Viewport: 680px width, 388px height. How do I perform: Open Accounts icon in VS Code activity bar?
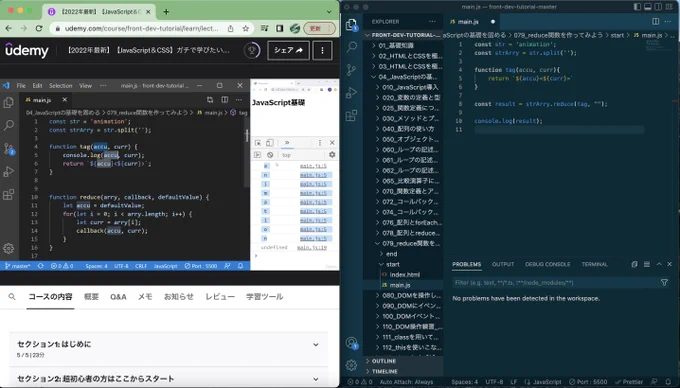tap(352, 343)
